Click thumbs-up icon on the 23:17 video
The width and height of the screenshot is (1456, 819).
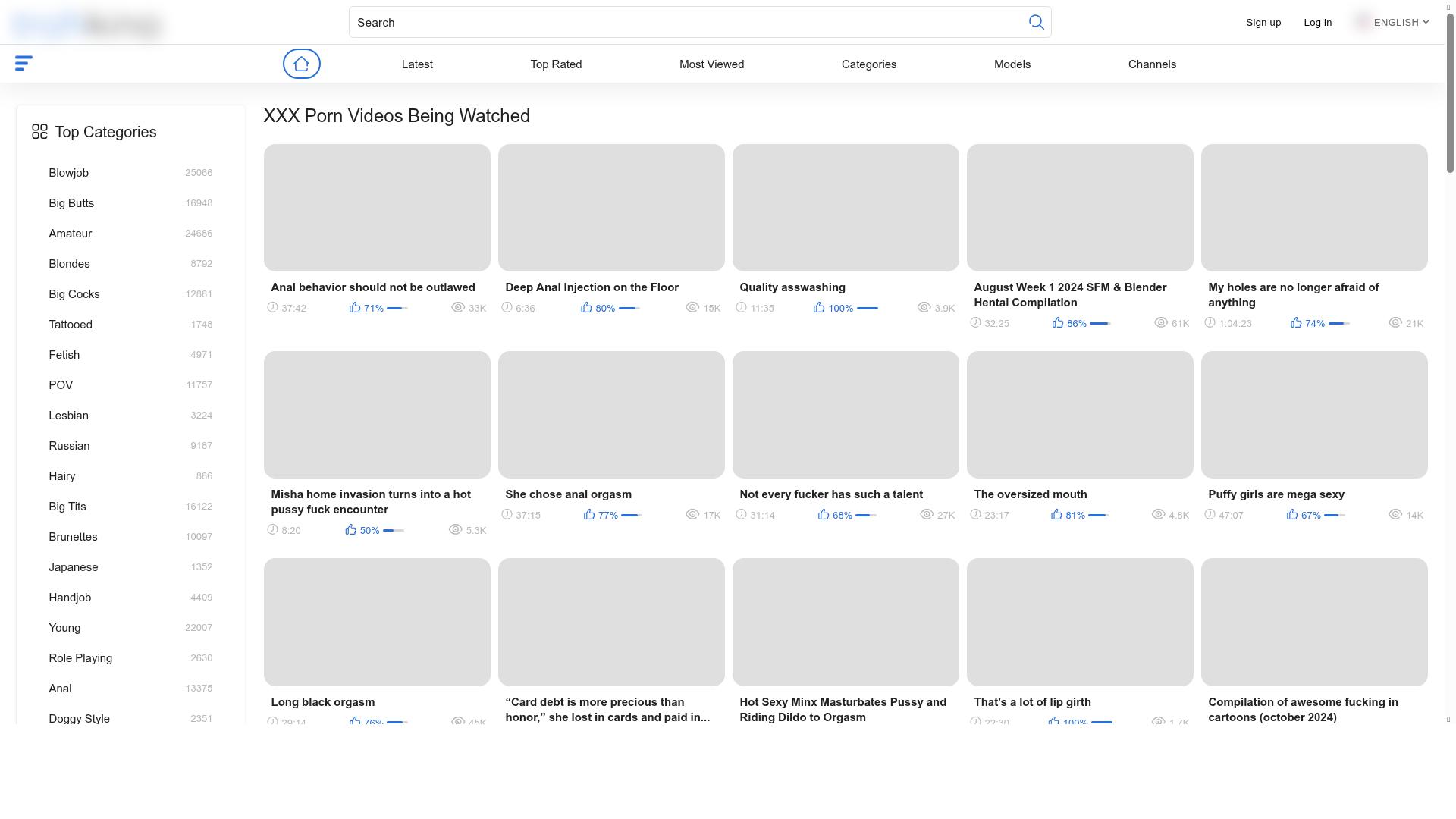(1056, 515)
